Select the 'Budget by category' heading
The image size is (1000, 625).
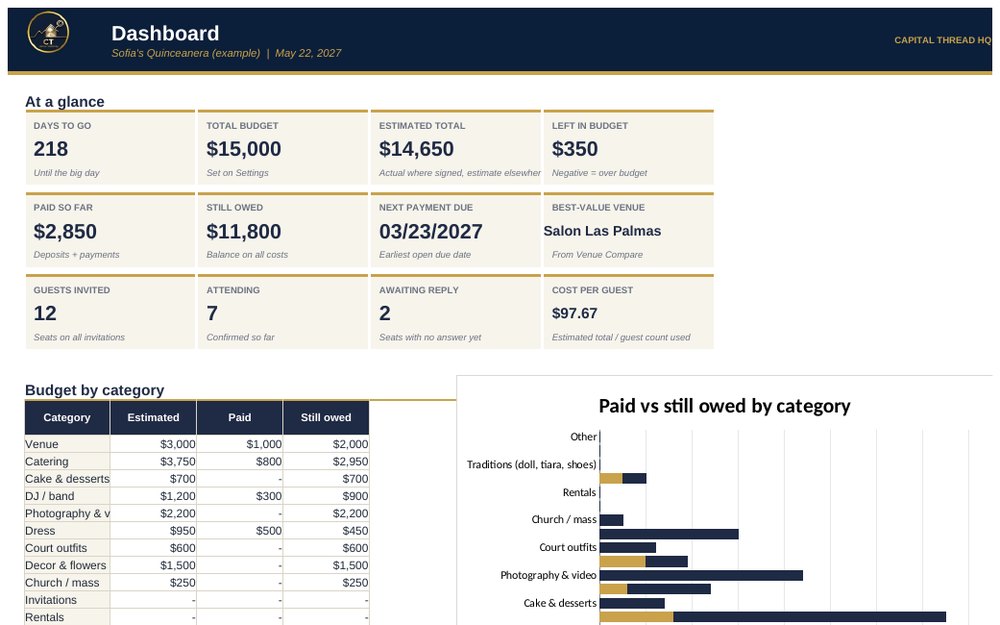pyautogui.click(x=94, y=390)
